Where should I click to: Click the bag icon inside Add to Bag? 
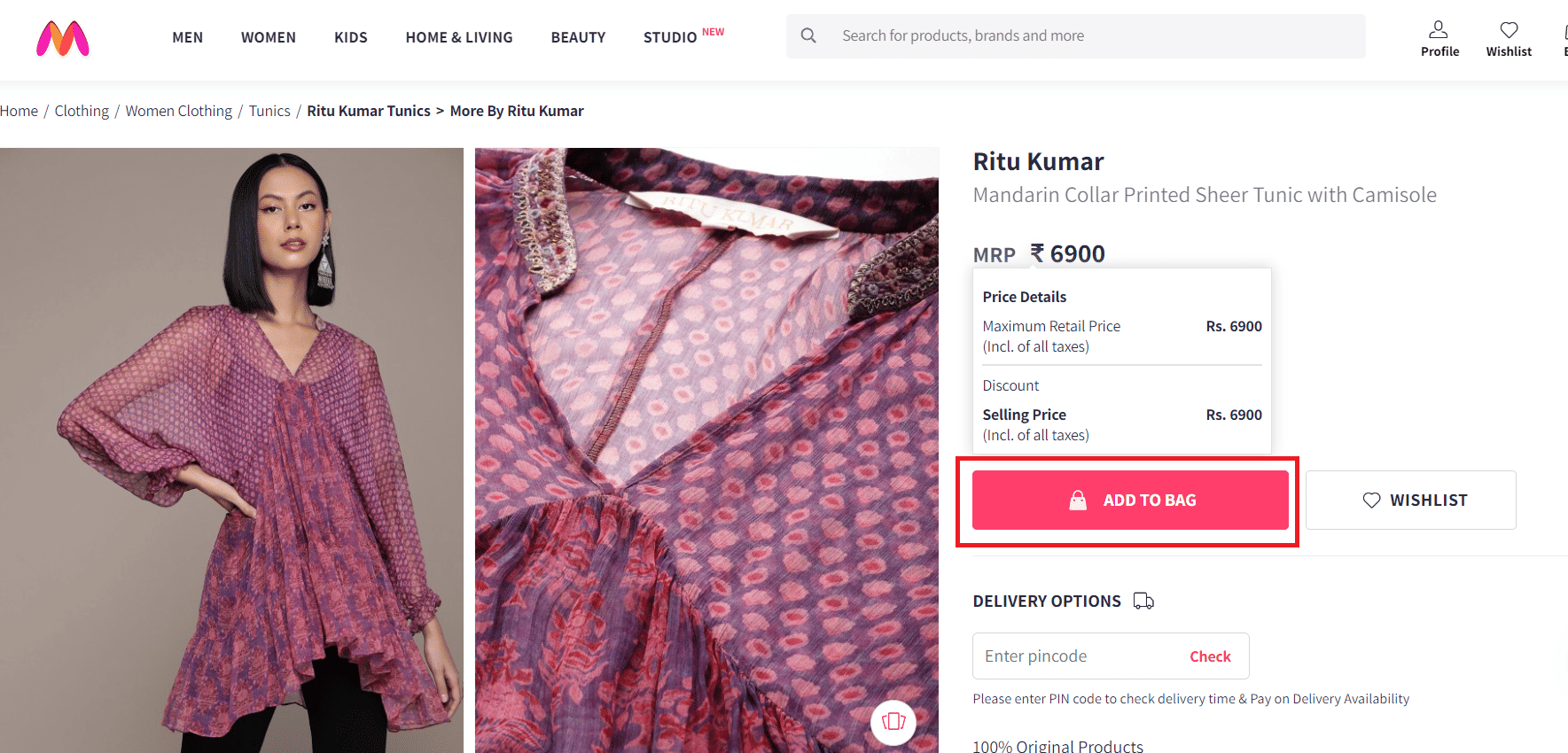1079,500
